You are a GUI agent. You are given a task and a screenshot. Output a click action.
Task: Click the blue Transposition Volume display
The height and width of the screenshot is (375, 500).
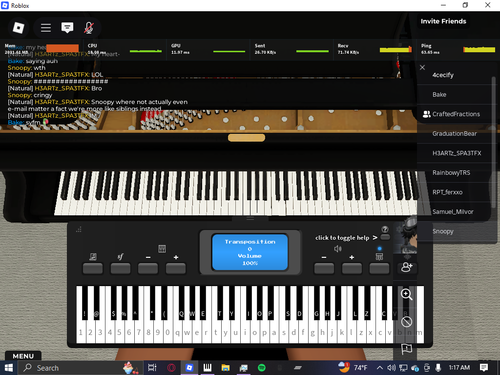[250, 252]
